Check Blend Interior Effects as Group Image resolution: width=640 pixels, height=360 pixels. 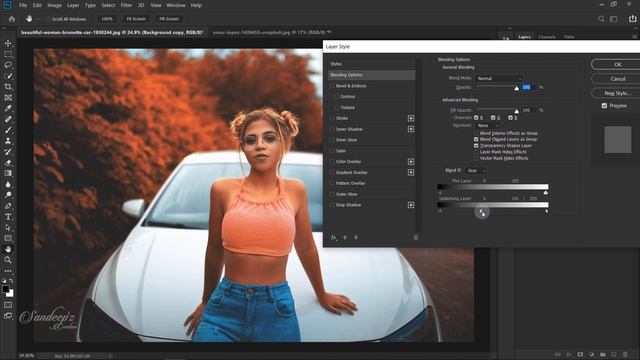[476, 133]
